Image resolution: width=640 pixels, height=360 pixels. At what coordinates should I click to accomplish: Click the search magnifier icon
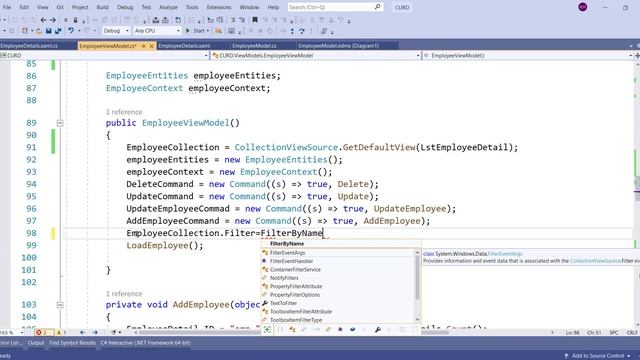click(x=378, y=7)
